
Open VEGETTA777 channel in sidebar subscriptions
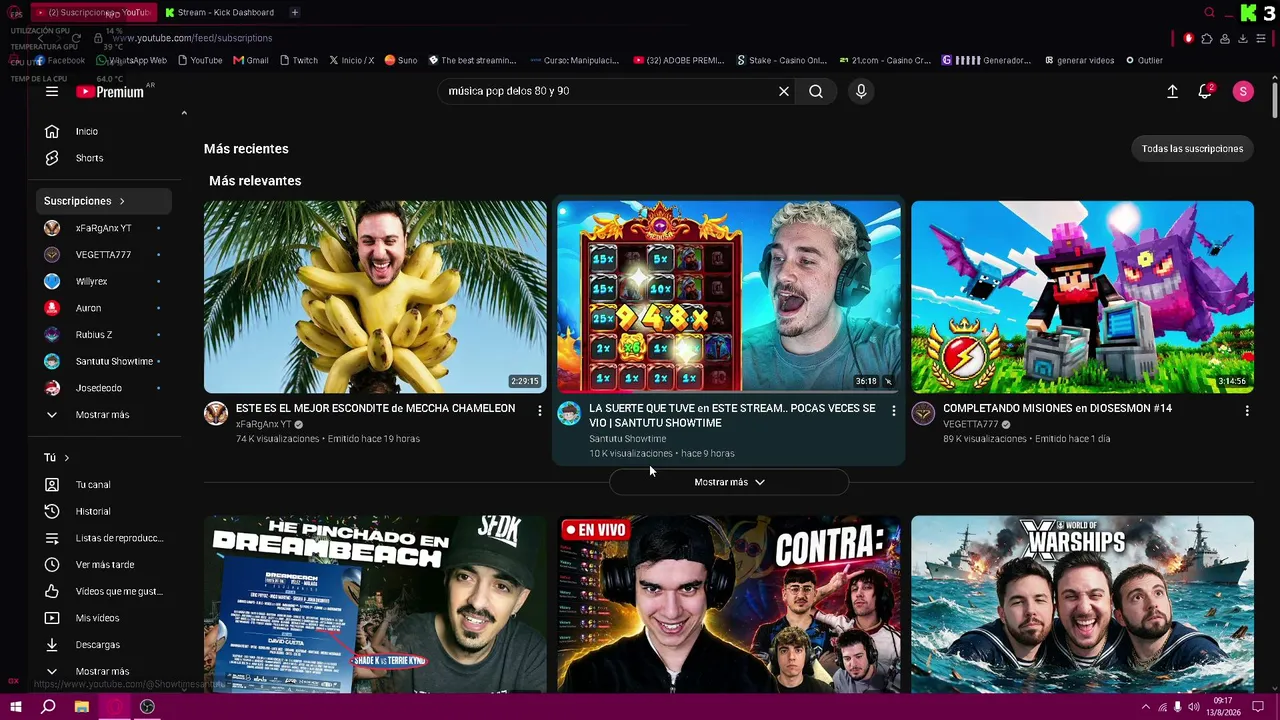[x=104, y=255]
